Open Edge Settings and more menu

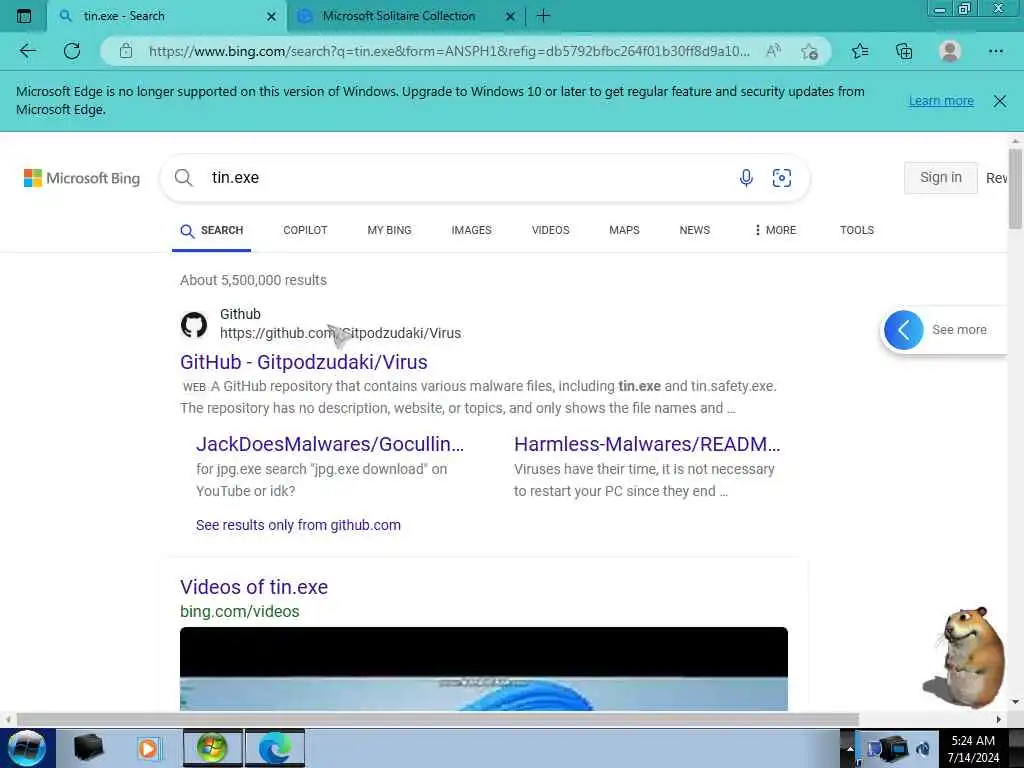point(995,51)
